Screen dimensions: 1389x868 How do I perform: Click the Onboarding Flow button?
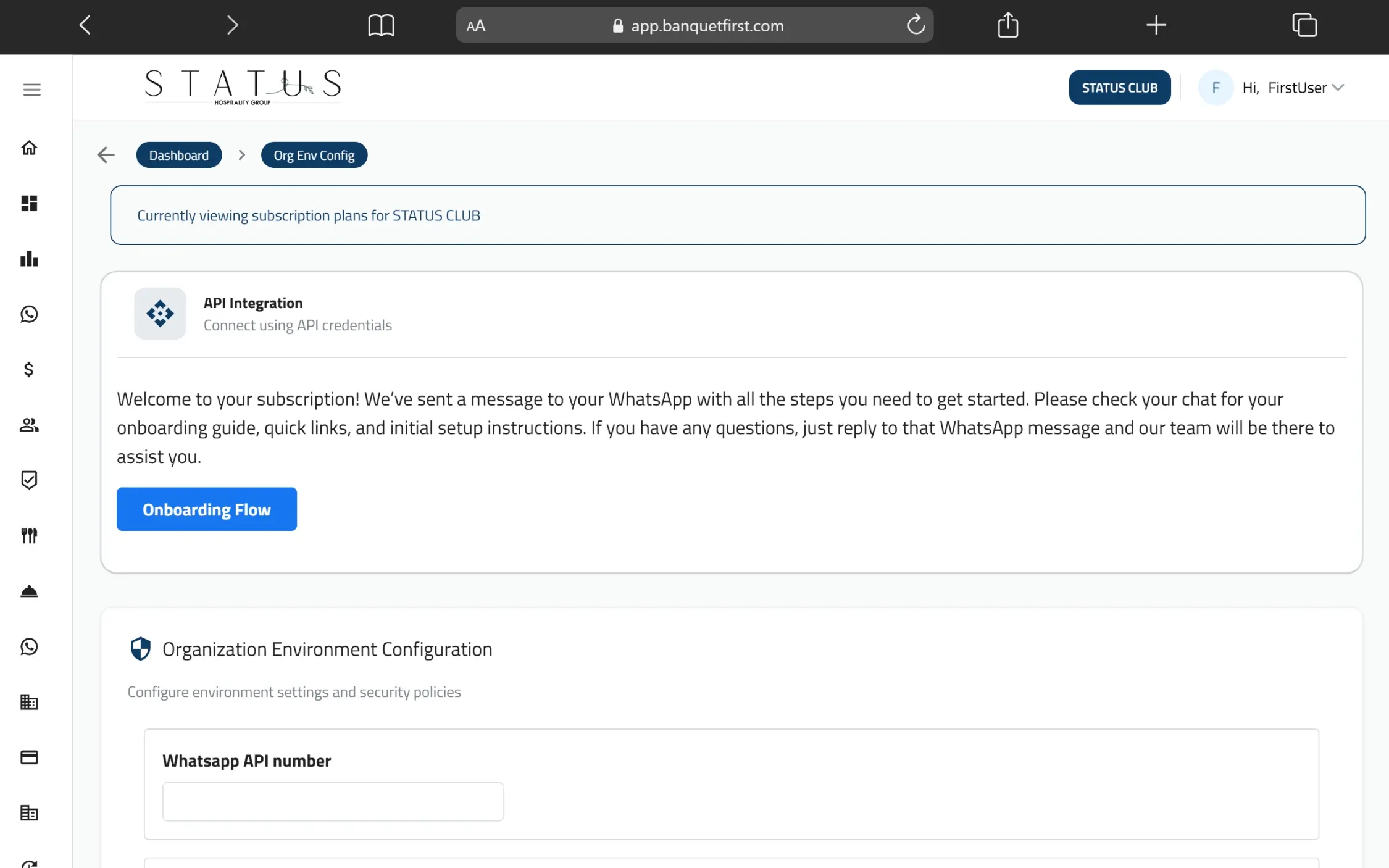tap(206, 509)
